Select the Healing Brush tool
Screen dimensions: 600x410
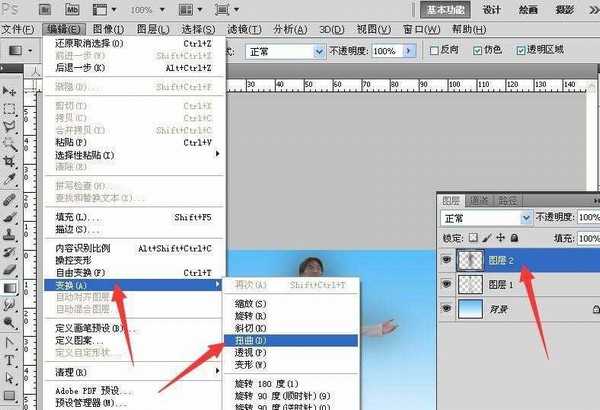tap(9, 199)
